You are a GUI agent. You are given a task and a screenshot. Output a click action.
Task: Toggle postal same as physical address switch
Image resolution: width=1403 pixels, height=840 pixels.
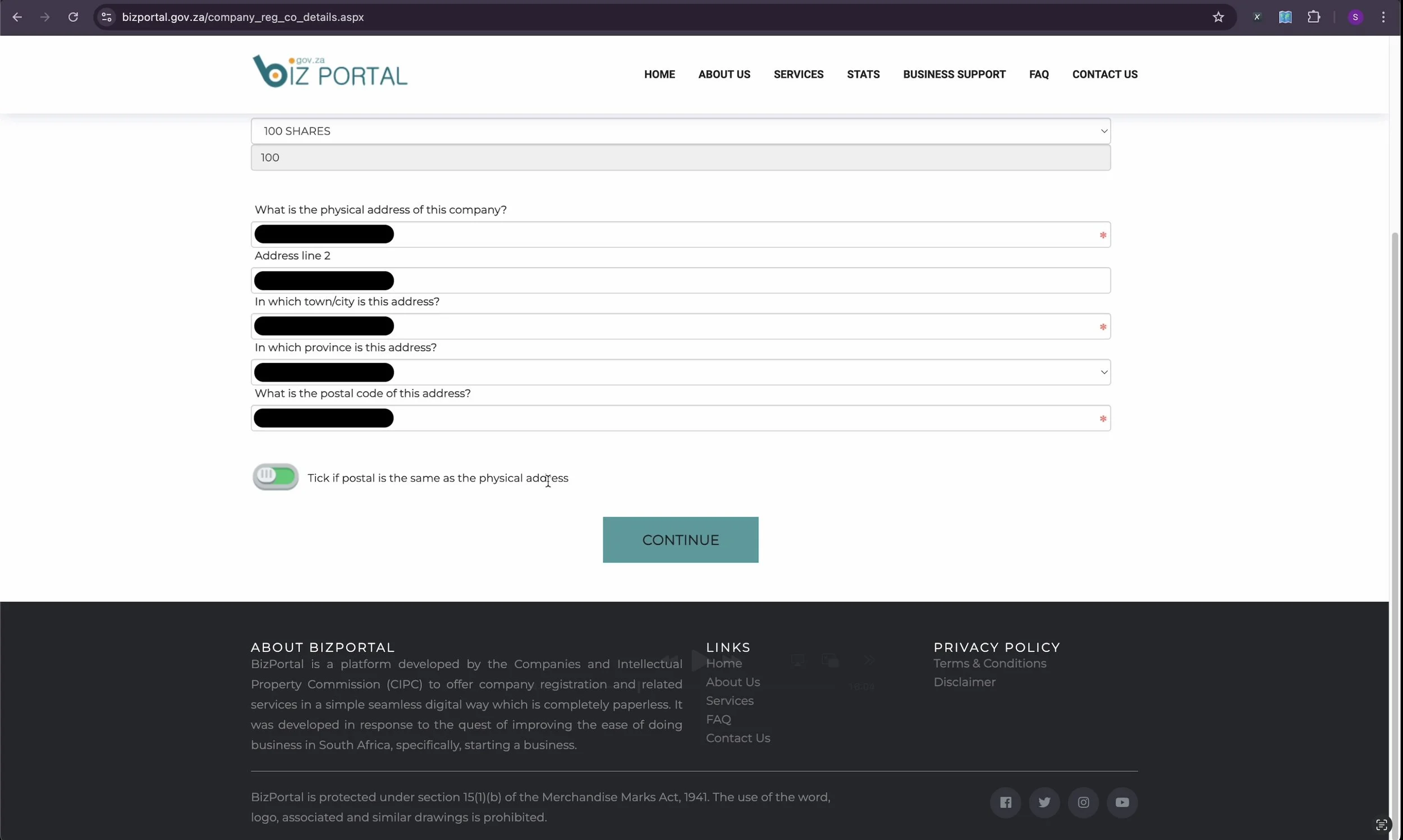(x=276, y=476)
